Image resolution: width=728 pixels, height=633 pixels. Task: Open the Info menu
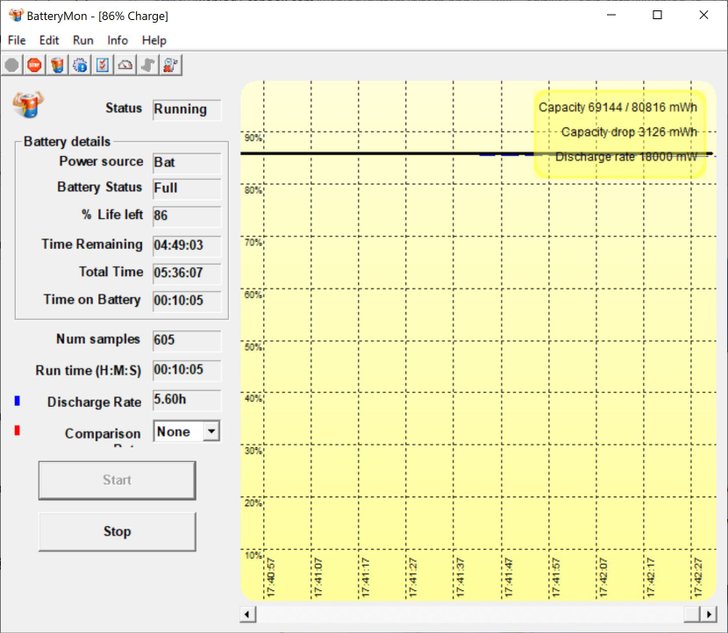[x=117, y=40]
